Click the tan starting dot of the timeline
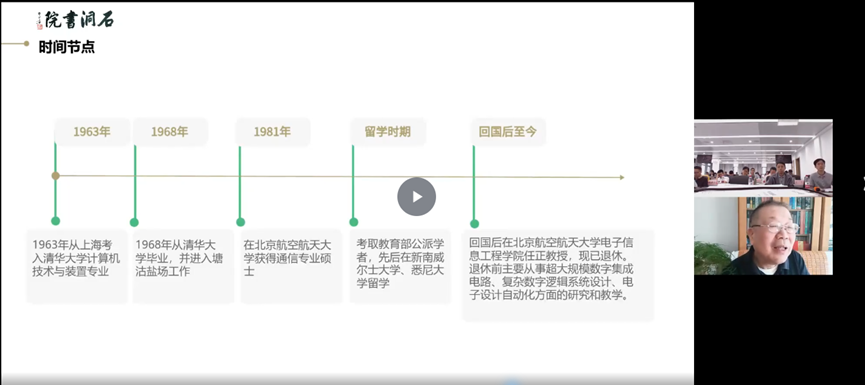 point(55,175)
